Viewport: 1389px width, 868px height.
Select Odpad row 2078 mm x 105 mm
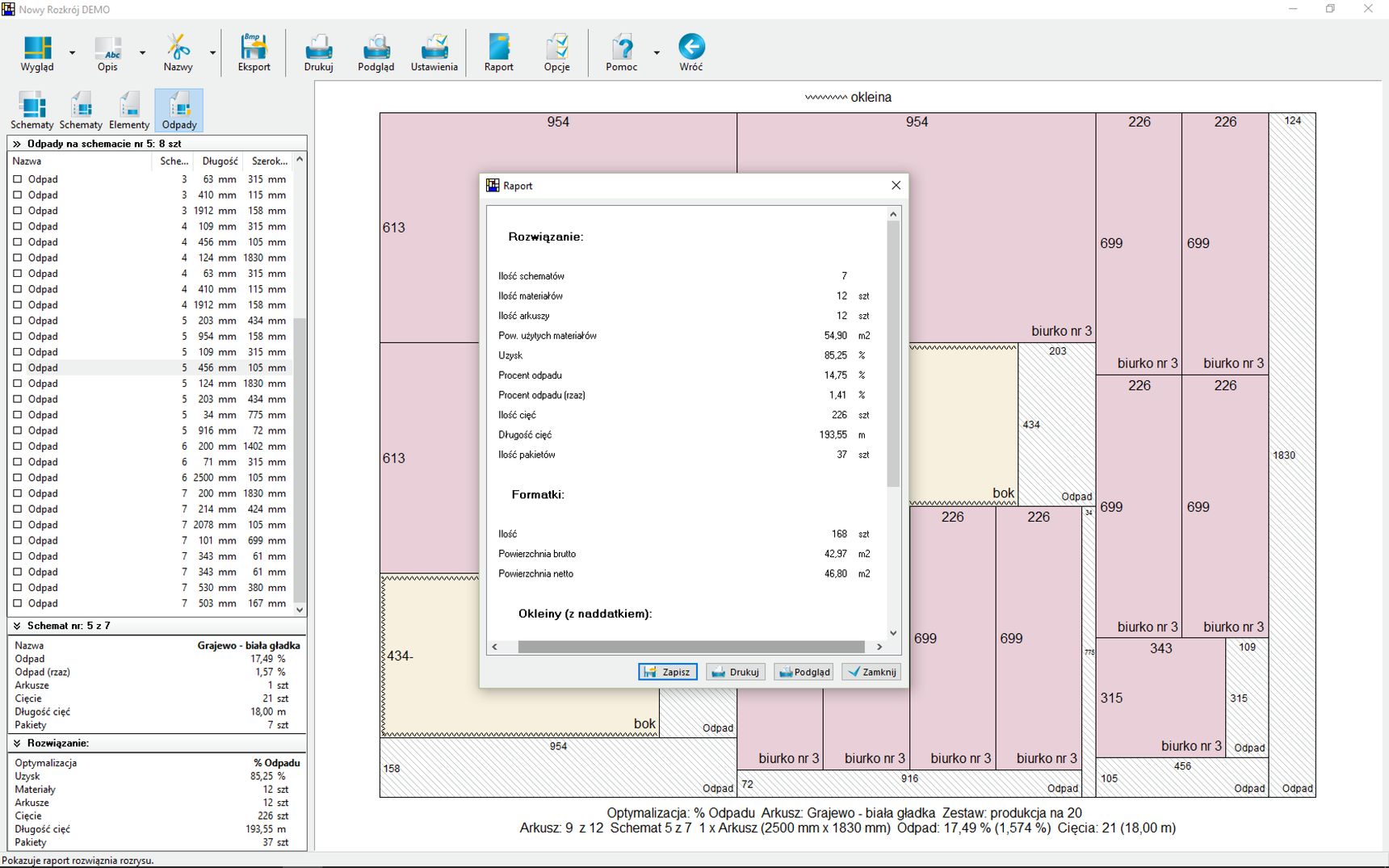150,525
